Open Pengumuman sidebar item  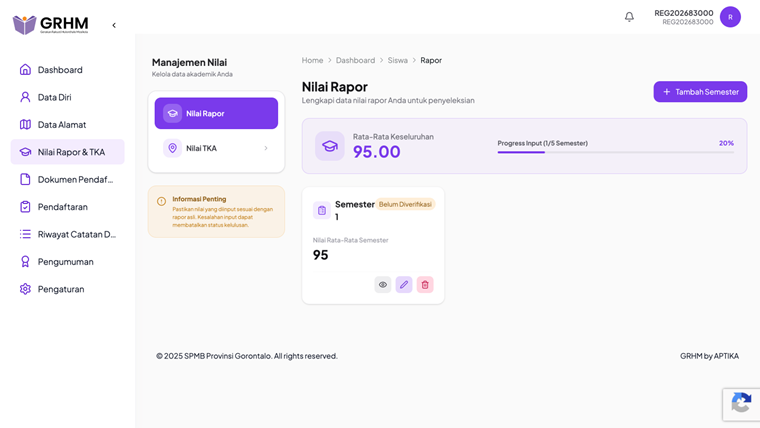point(67,261)
